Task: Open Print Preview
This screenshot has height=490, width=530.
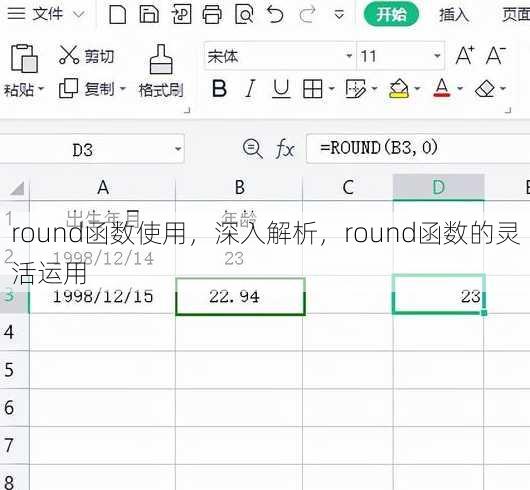Action: coord(244,15)
